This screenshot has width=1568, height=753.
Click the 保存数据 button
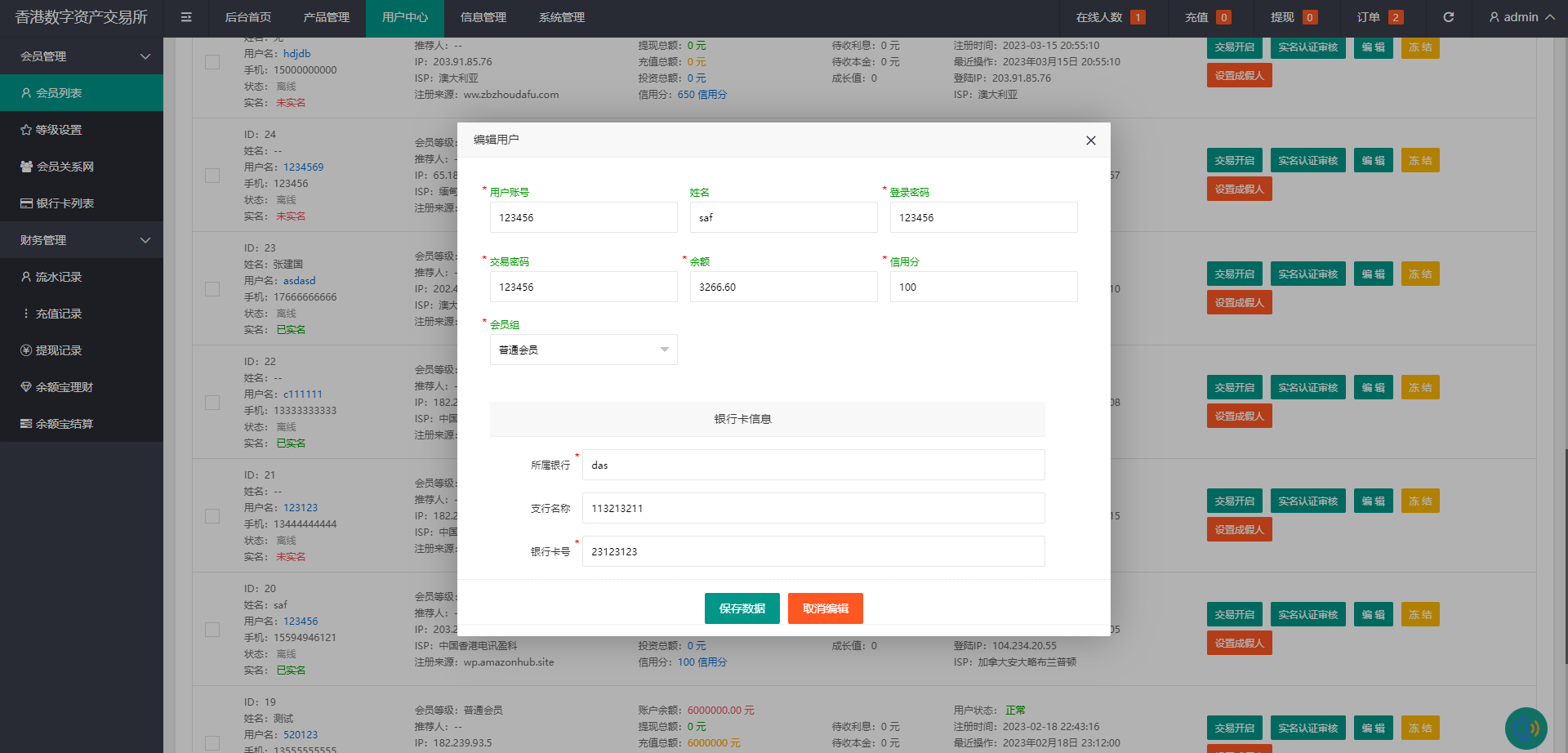[742, 608]
